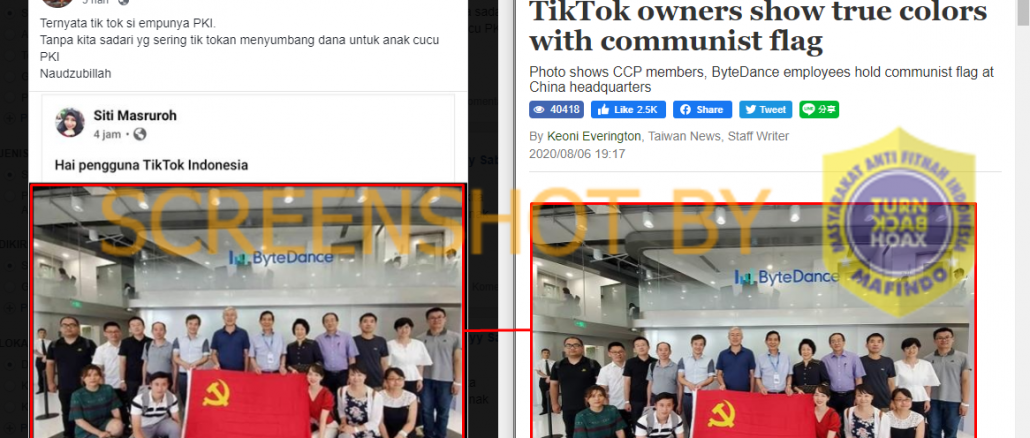The image size is (1030, 438).
Task: Click Siti Masruroh's profile avatar
Action: [70, 123]
